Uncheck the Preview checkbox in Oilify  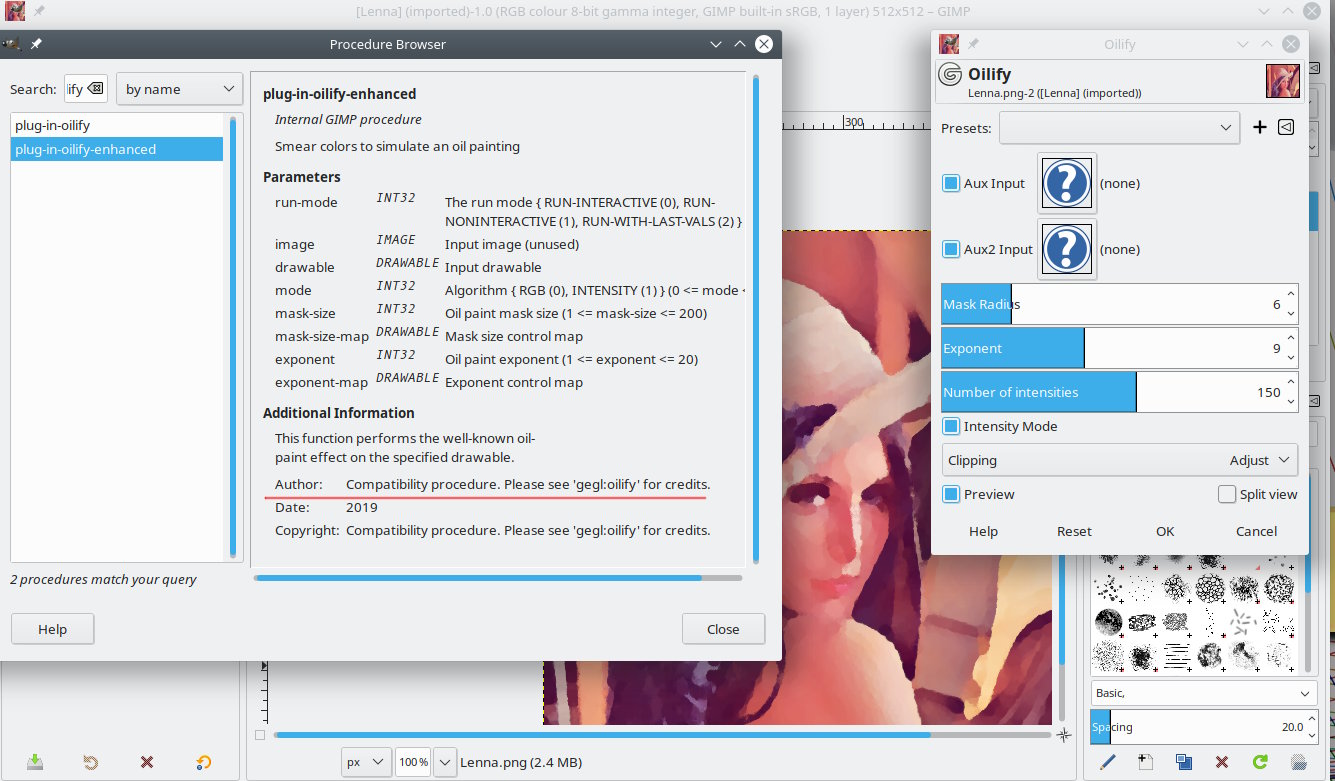click(951, 494)
